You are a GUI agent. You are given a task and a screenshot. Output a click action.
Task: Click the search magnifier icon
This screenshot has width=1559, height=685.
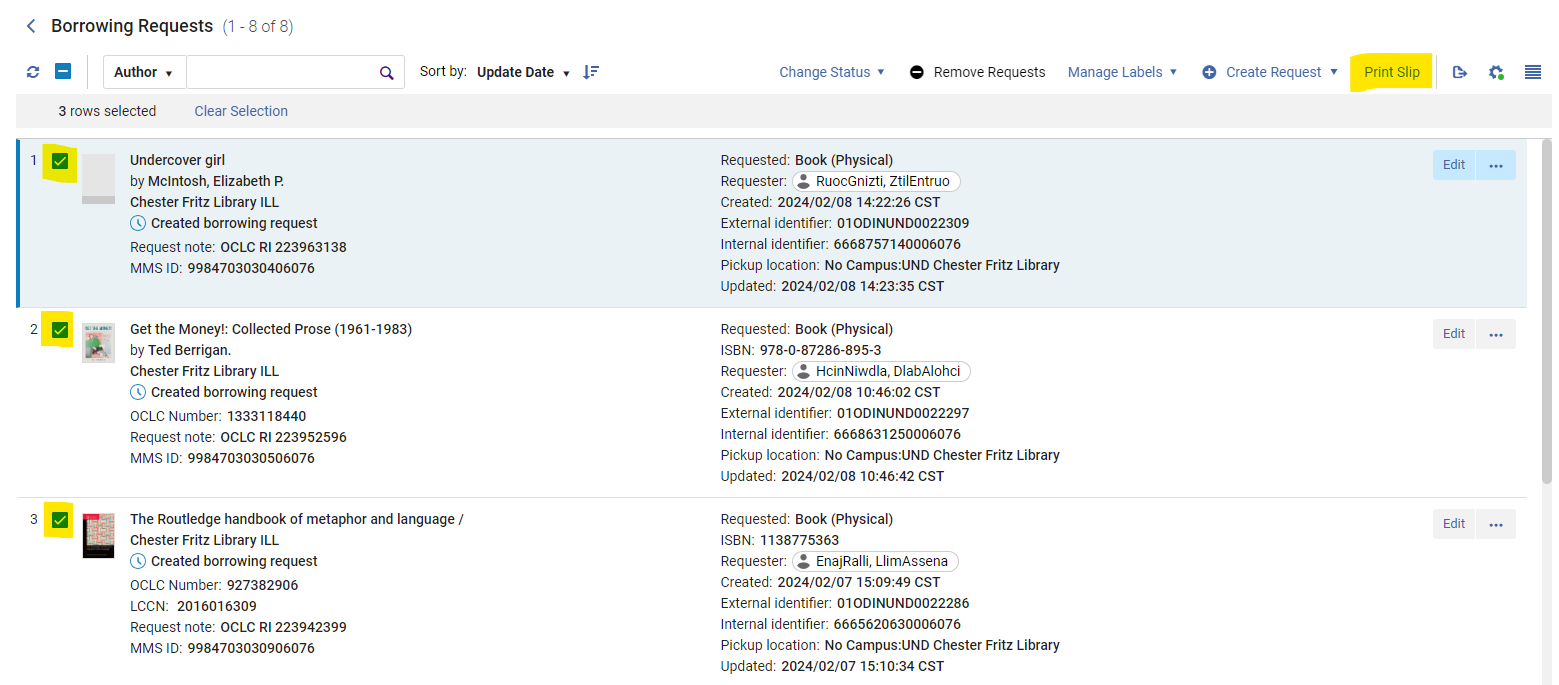[387, 72]
